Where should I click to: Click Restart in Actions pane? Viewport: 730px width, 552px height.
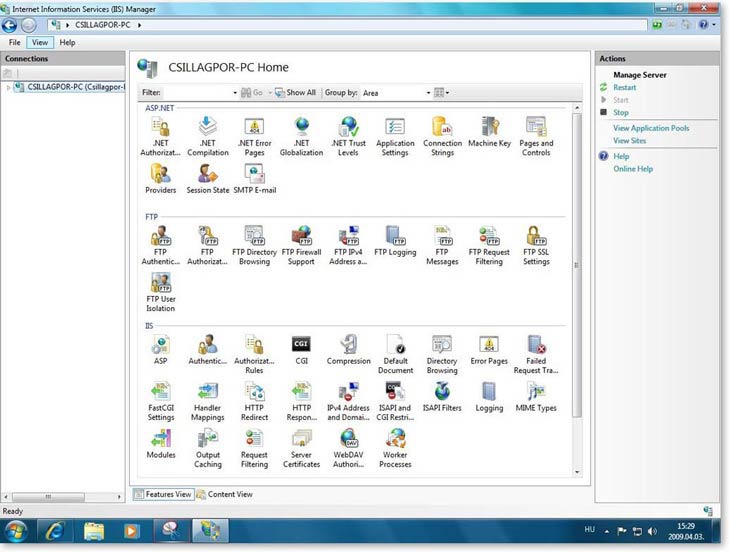[x=624, y=88]
